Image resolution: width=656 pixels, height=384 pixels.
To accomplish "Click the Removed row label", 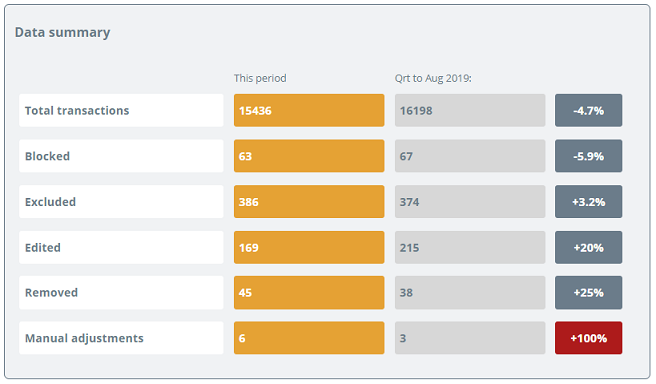I will coord(121,293).
